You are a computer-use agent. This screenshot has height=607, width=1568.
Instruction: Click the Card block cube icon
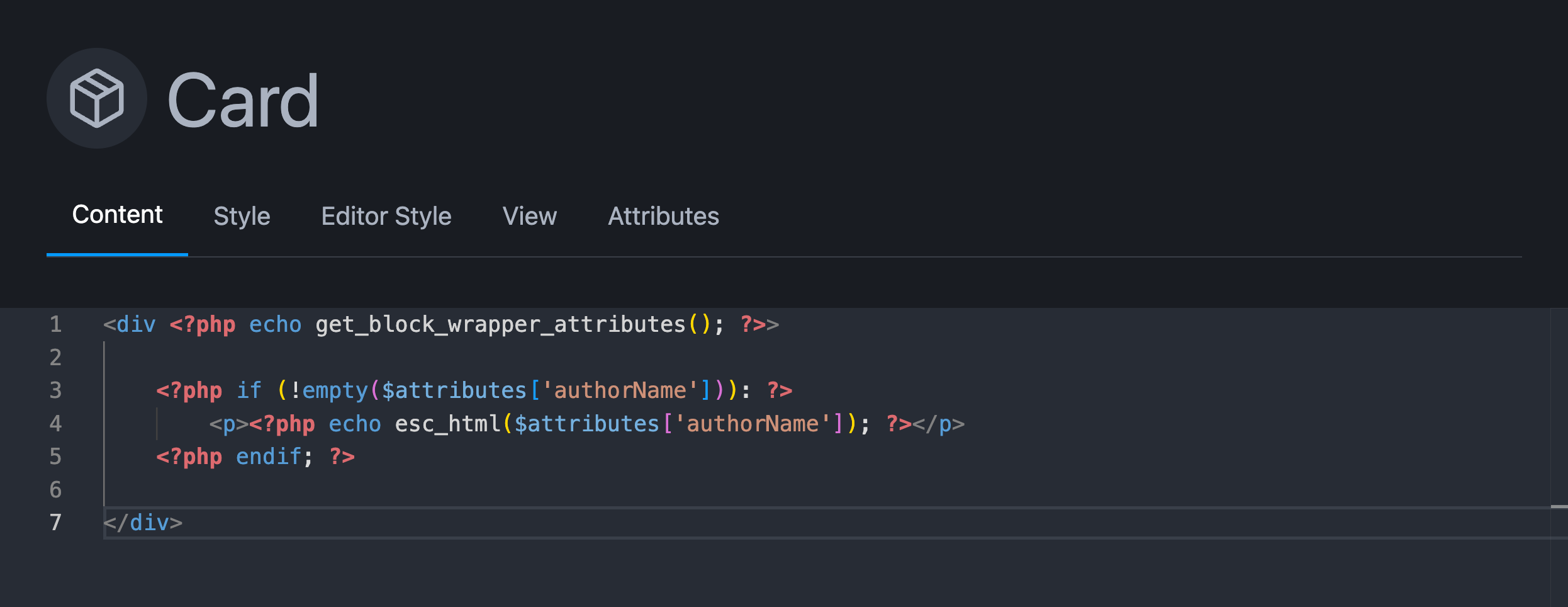[x=96, y=98]
